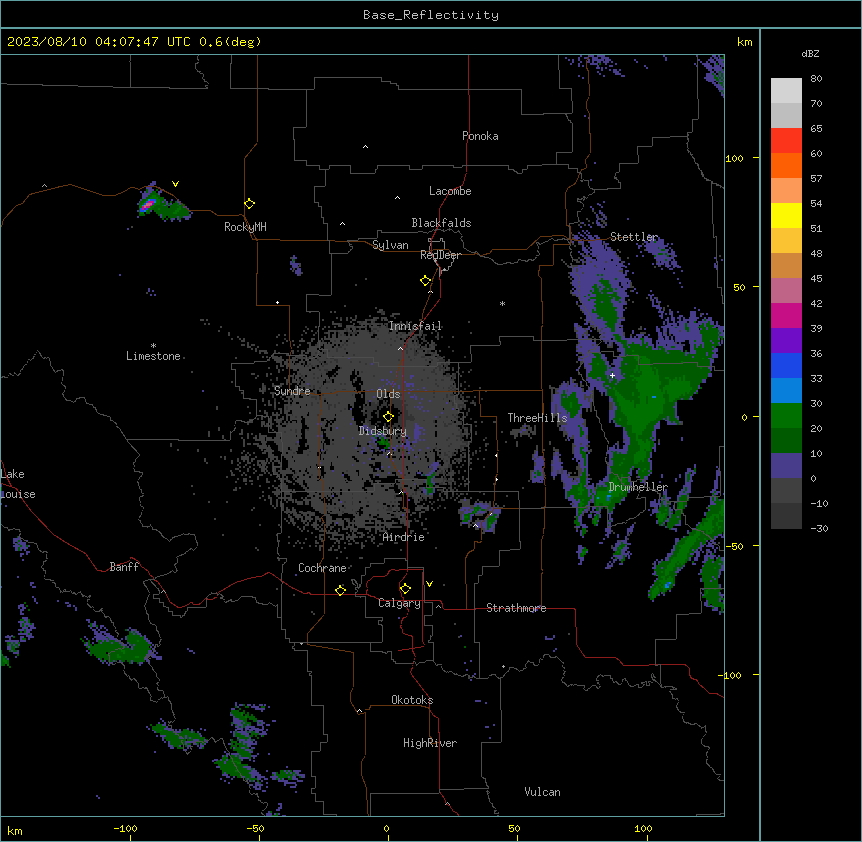Click the Strathmore city label
This screenshot has width=862, height=842.
(x=516, y=608)
